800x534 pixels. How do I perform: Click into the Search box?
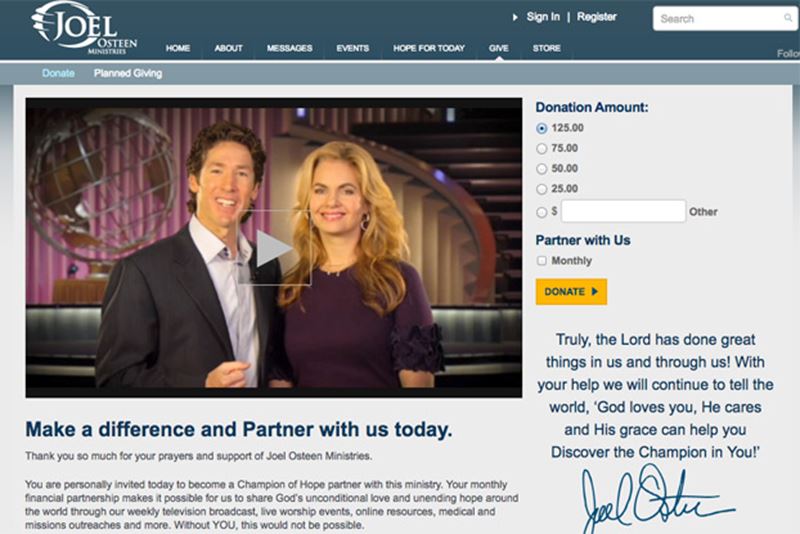coord(719,19)
